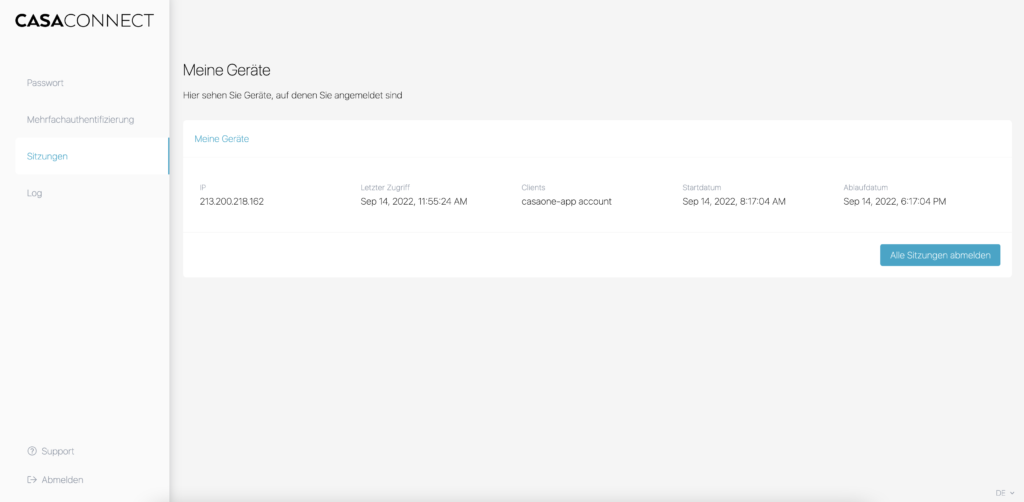Click the casaone-app account client entry
1024x502 pixels.
(x=566, y=201)
